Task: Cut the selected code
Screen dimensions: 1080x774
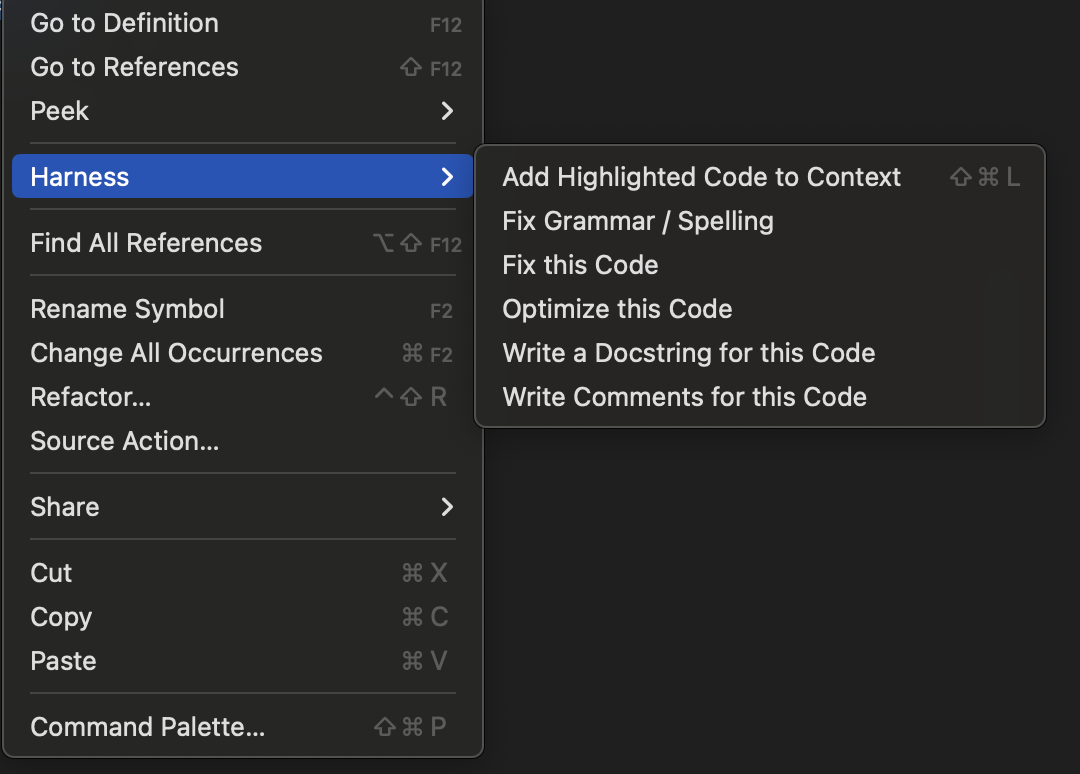Action: (50, 573)
